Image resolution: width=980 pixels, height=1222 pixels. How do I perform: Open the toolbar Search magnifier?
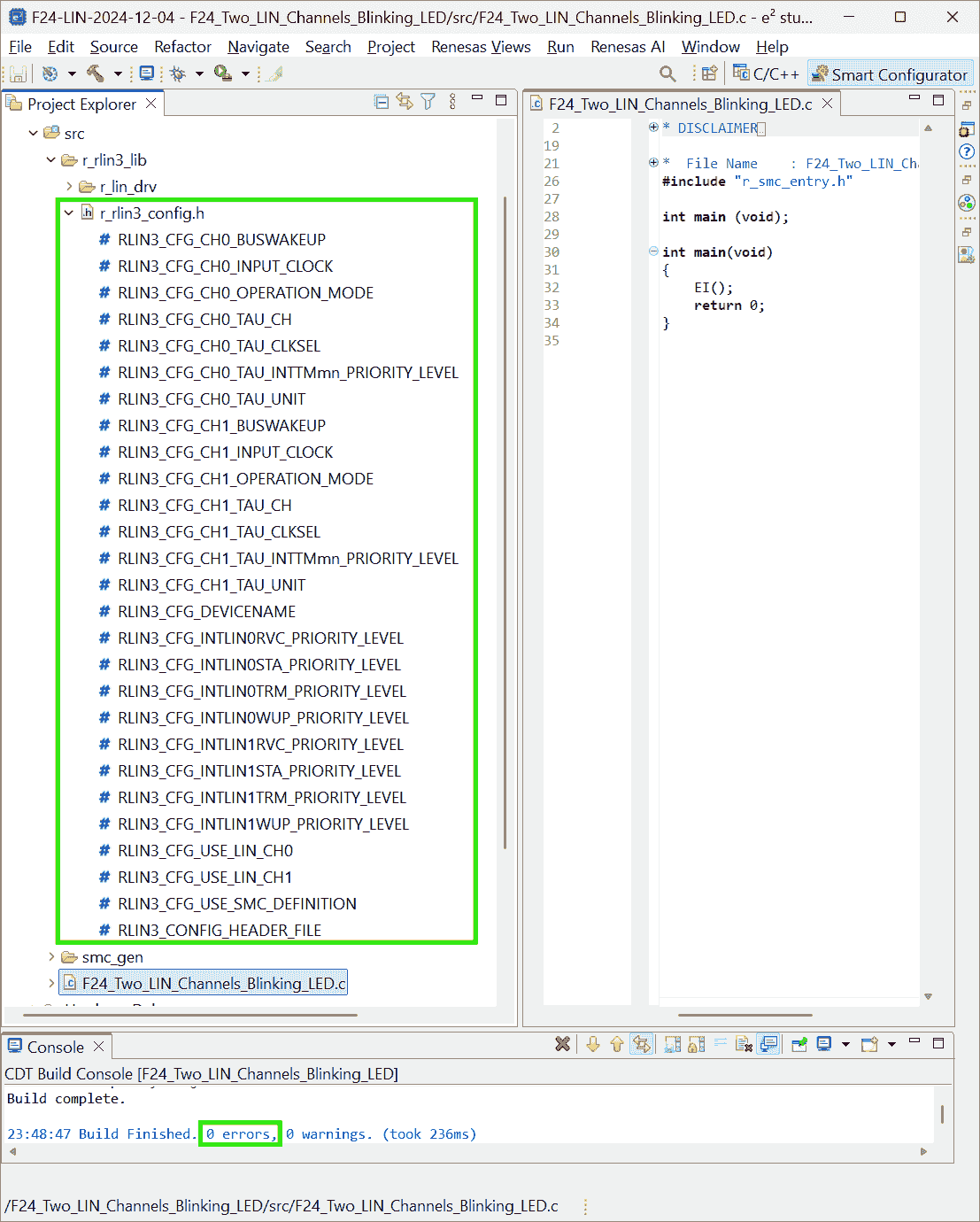click(667, 74)
